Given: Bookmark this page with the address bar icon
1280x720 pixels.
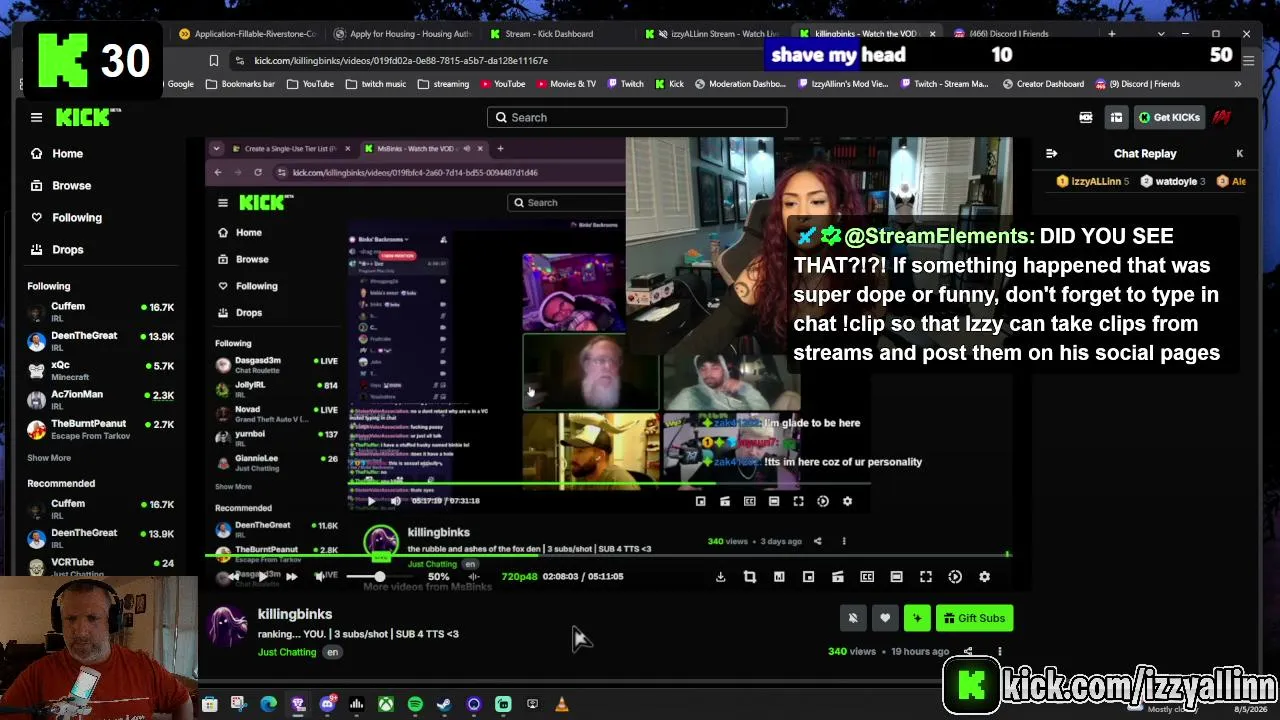Looking at the screenshot, I should 214,60.
